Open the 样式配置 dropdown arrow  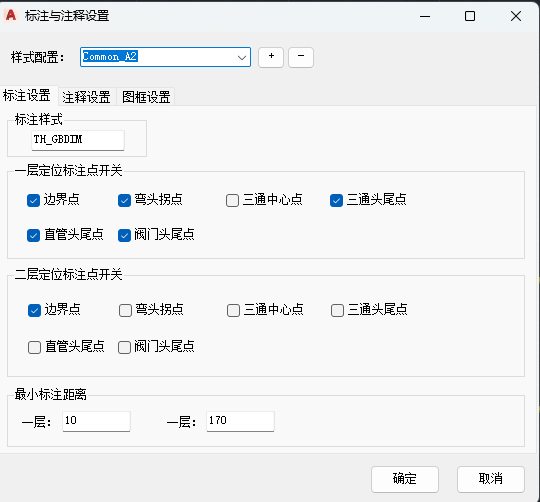[x=242, y=57]
